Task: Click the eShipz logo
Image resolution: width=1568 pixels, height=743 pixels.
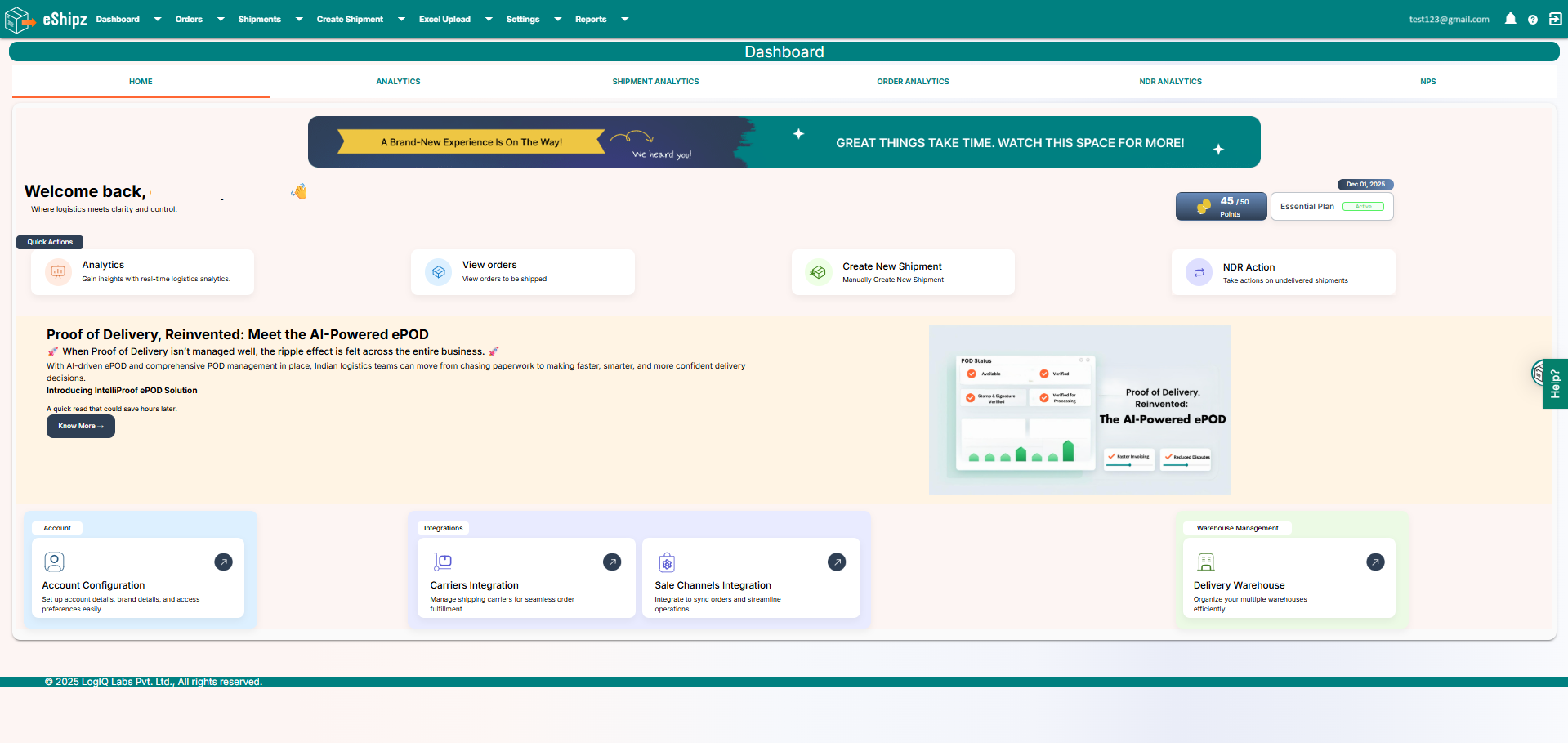Action: (x=46, y=20)
